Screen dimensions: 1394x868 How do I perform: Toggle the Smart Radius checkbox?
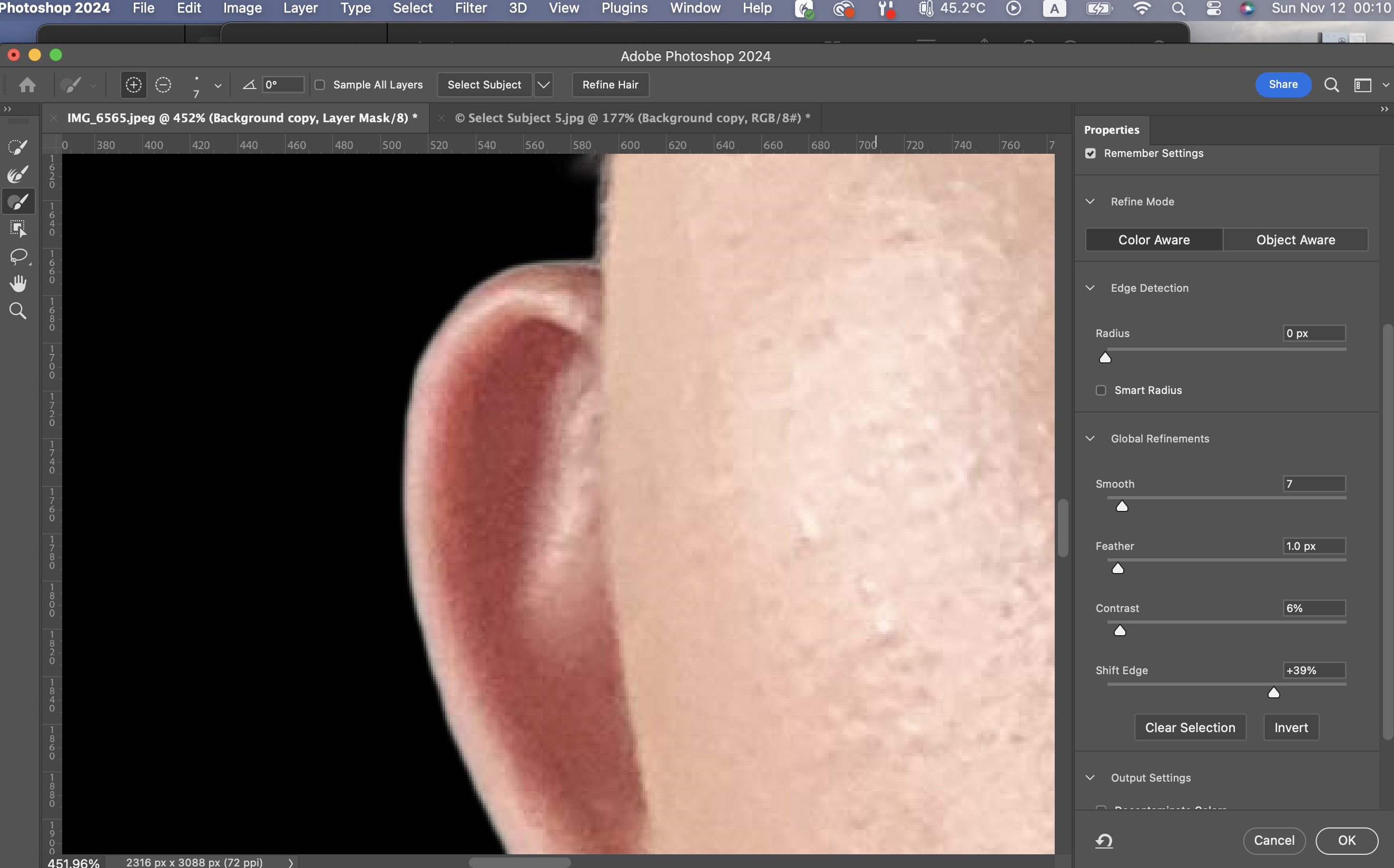[x=1101, y=390]
